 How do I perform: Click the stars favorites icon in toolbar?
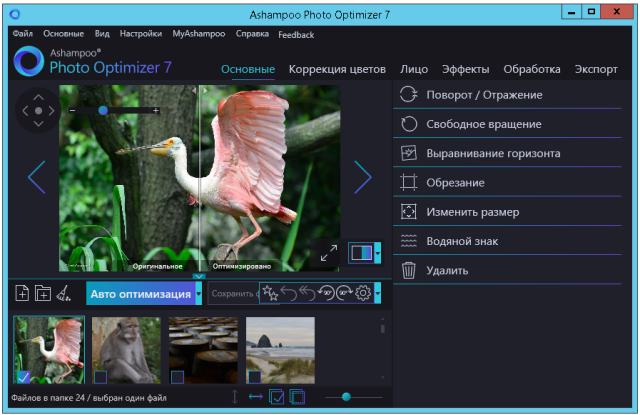270,293
